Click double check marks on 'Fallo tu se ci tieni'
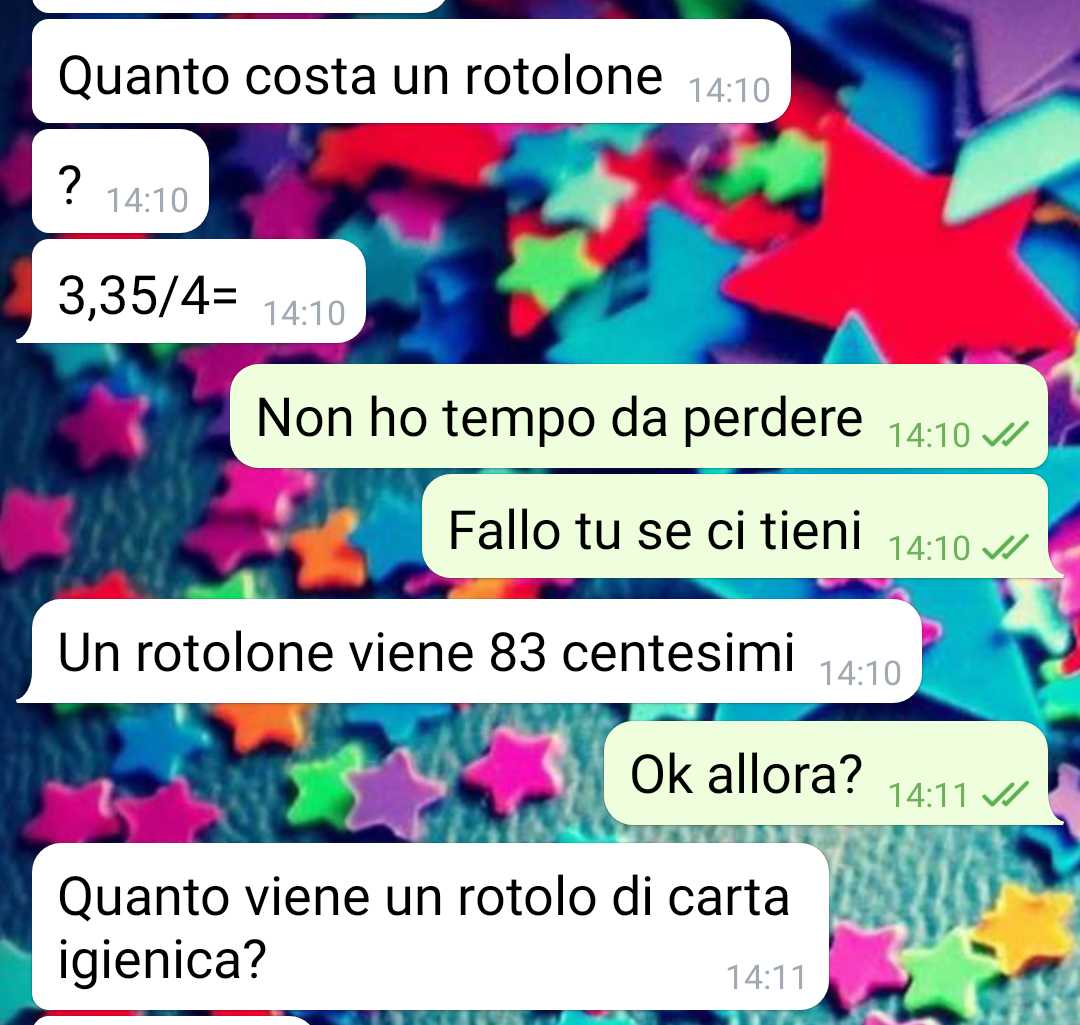Screen dimensions: 1080x1025 1005,547
